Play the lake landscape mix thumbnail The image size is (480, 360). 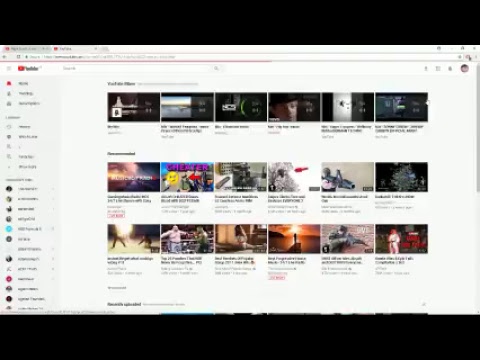point(187,107)
